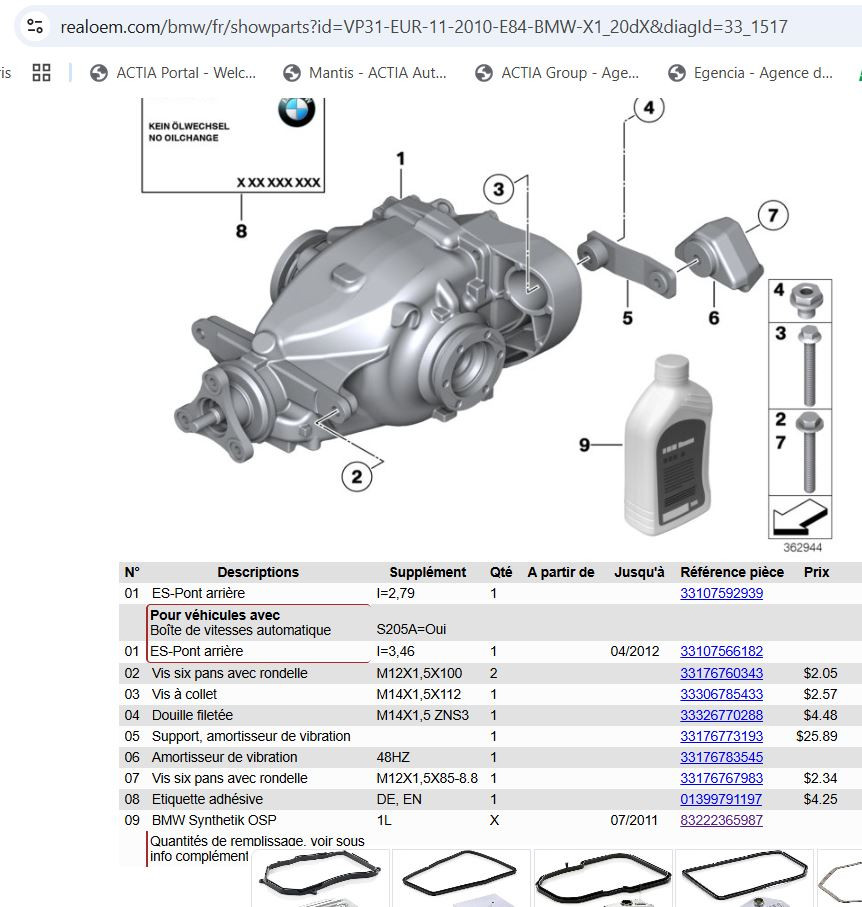Click first gasket thumbnail at bottom
This screenshot has height=907, width=862.
point(321,878)
